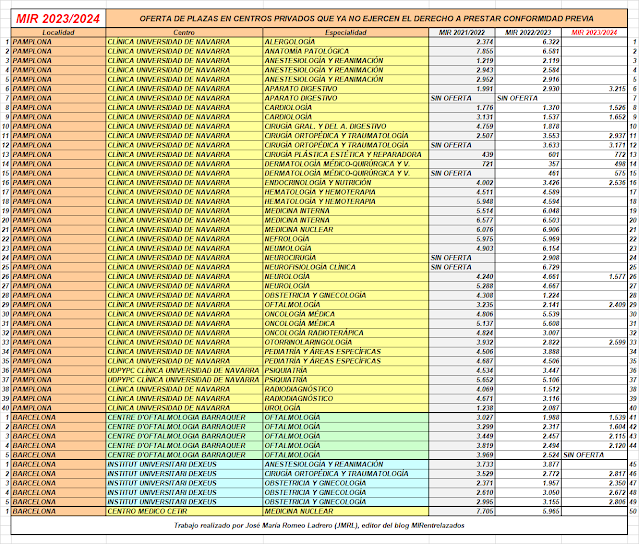Click 'CIRUGÍA GRAL. Y DEL A. DIGESTIVO' cell
Screen dimensions: 639x544
(346, 126)
